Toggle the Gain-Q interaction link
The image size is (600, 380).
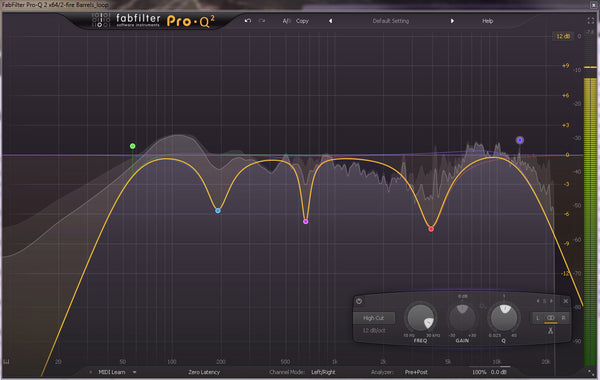[483, 306]
